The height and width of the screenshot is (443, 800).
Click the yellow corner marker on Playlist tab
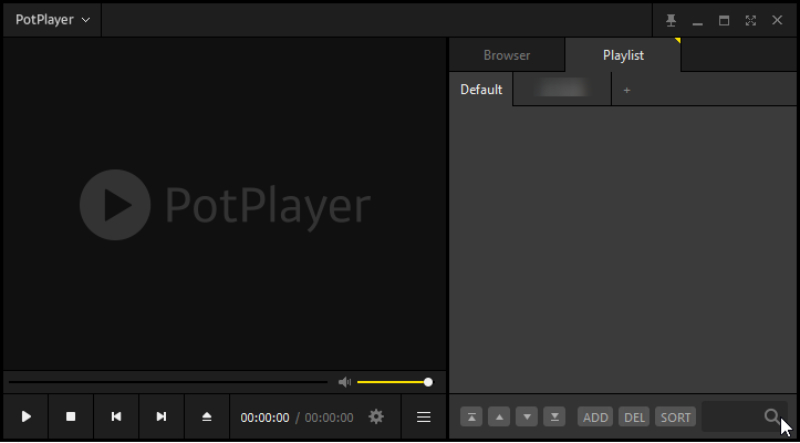pyautogui.click(x=678, y=40)
